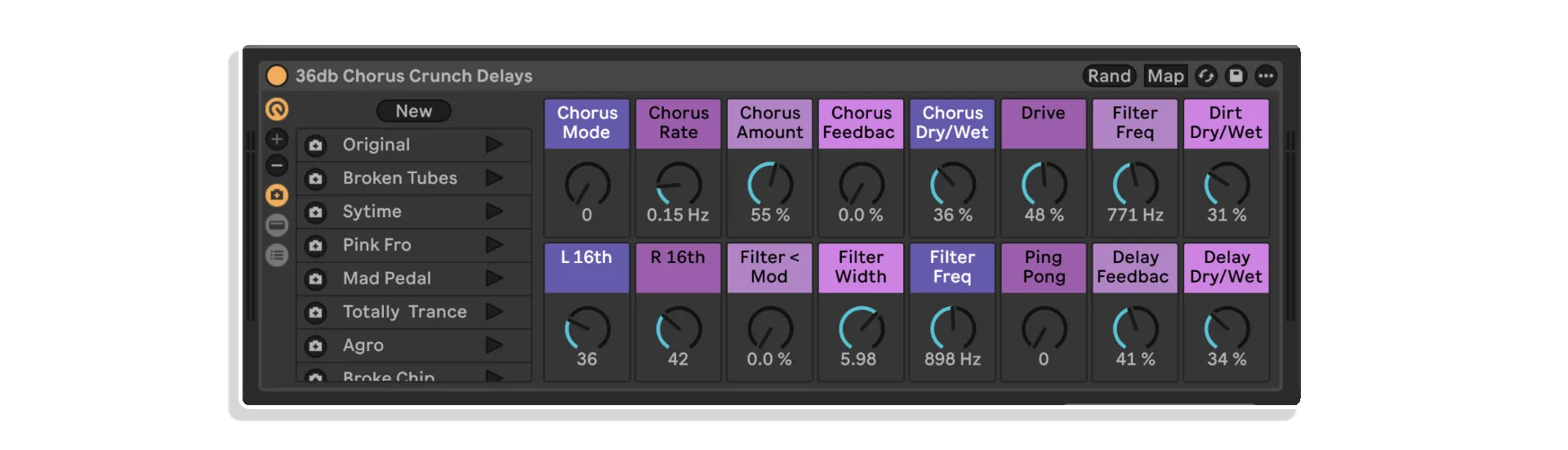
Task: Click the Filter Width macro knob
Action: pyautogui.click(x=862, y=329)
